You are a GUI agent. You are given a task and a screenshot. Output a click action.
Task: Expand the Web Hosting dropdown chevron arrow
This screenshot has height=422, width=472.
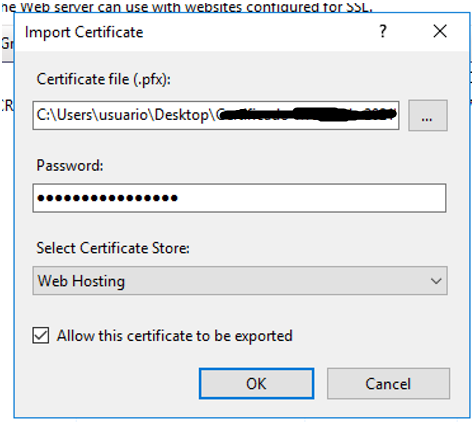point(436,281)
